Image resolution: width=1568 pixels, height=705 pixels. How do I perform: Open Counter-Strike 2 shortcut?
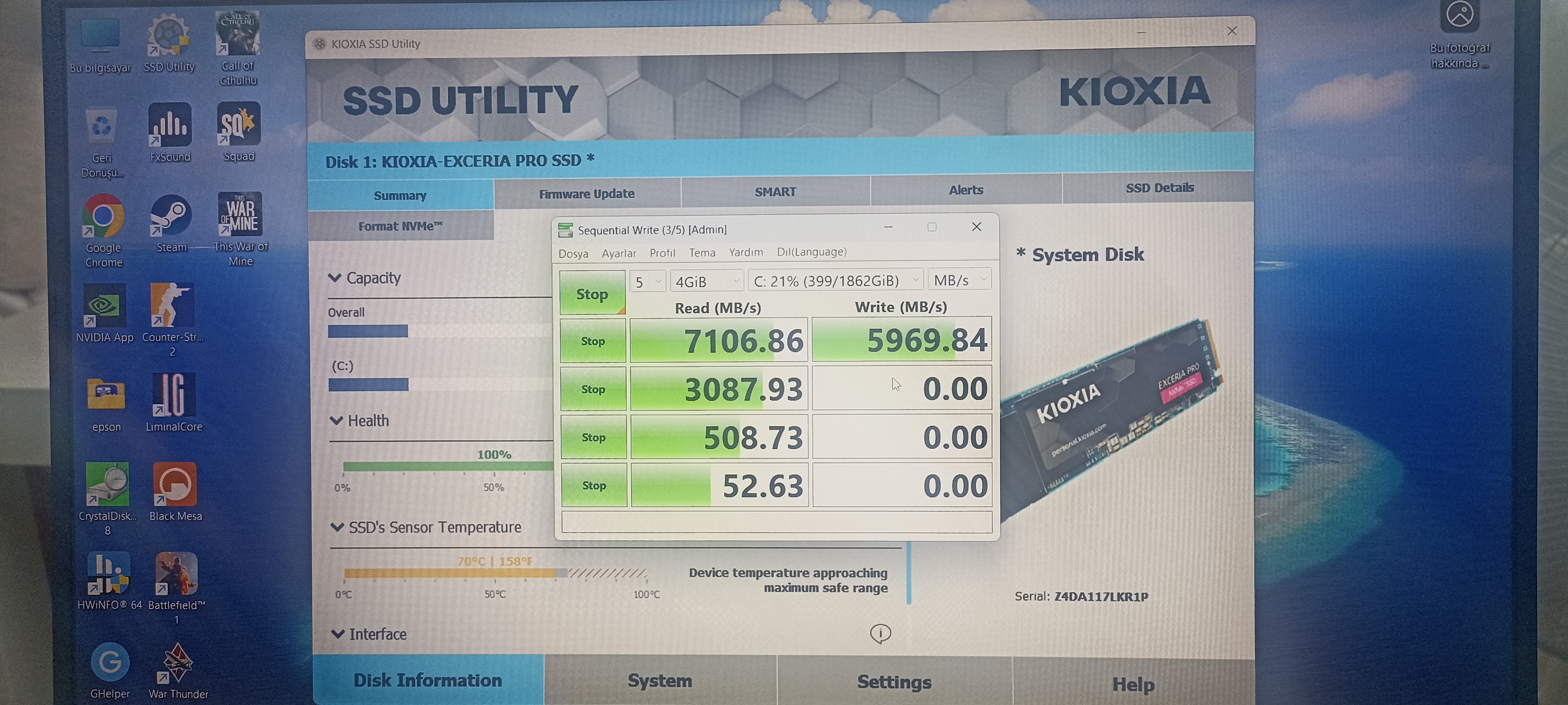coord(172,319)
